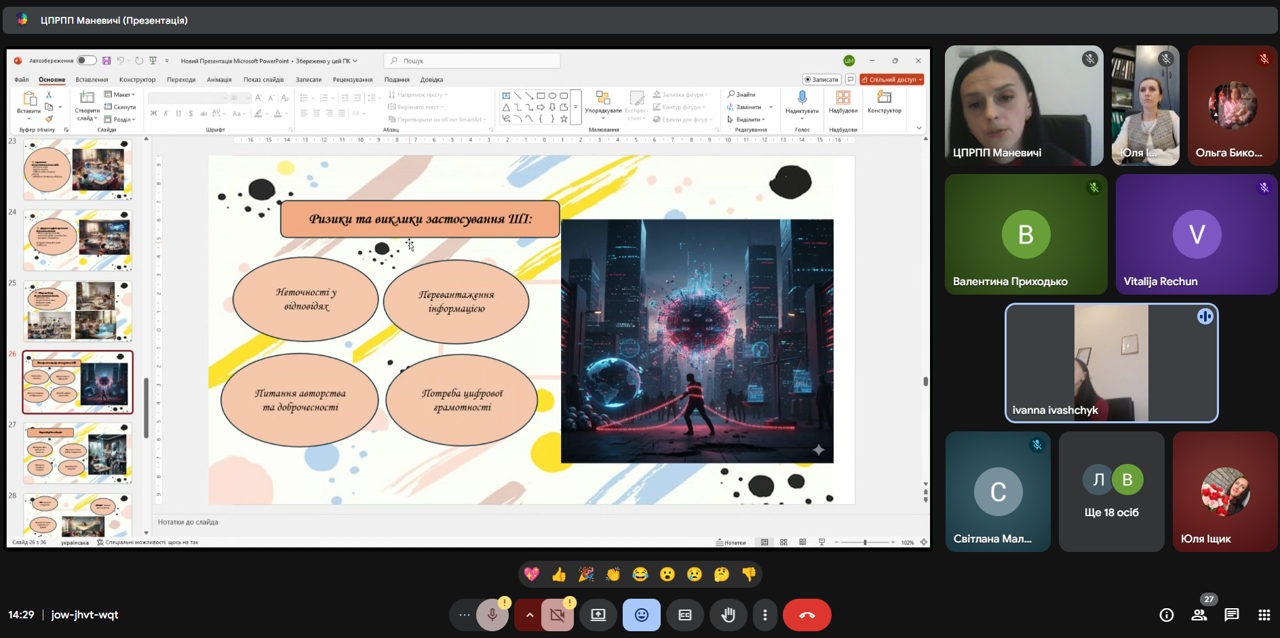Open the three-dot More options menu
Image resolution: width=1280 pixels, height=638 pixels.
765,615
